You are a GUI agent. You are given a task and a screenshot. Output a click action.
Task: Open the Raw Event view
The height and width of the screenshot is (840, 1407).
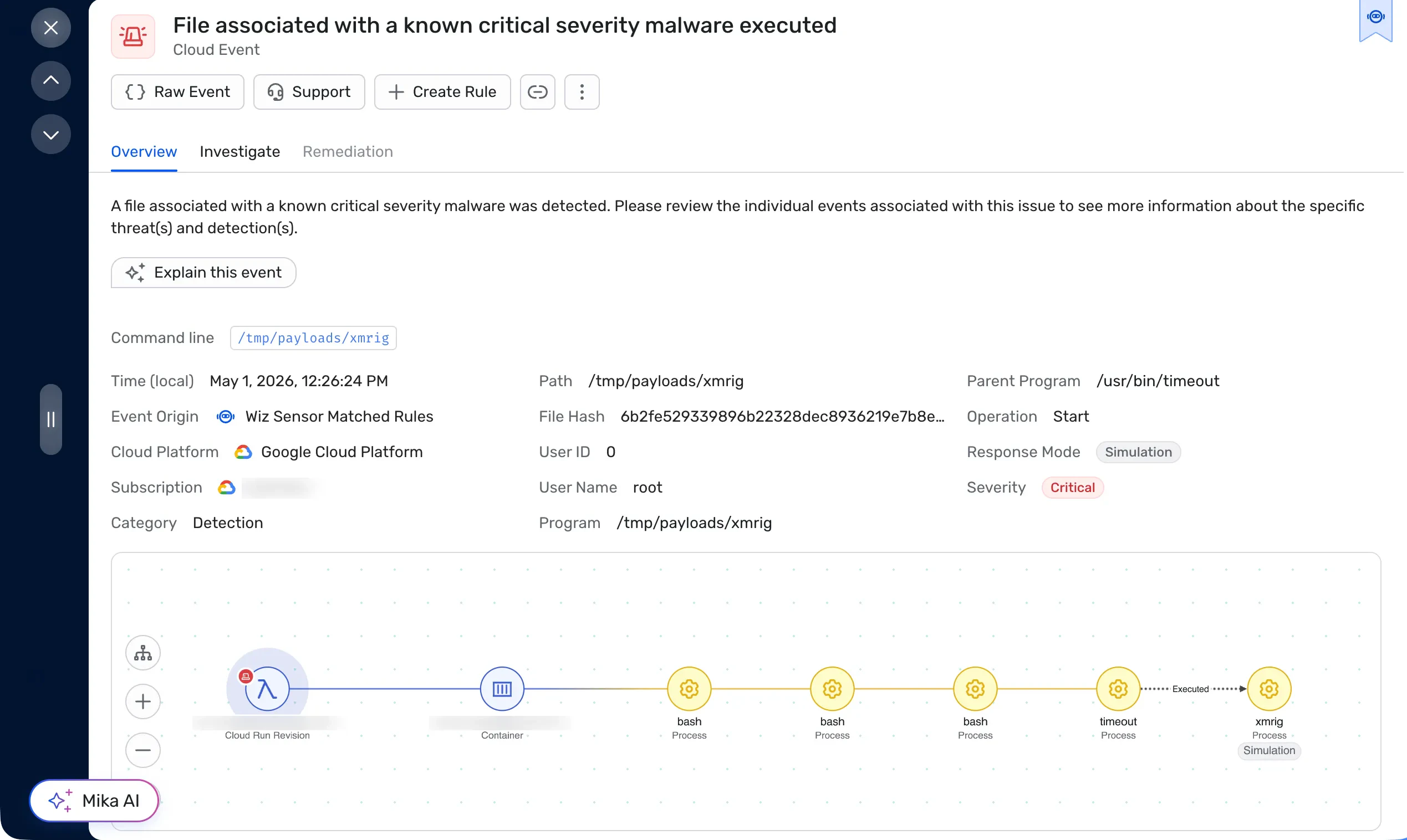(177, 91)
